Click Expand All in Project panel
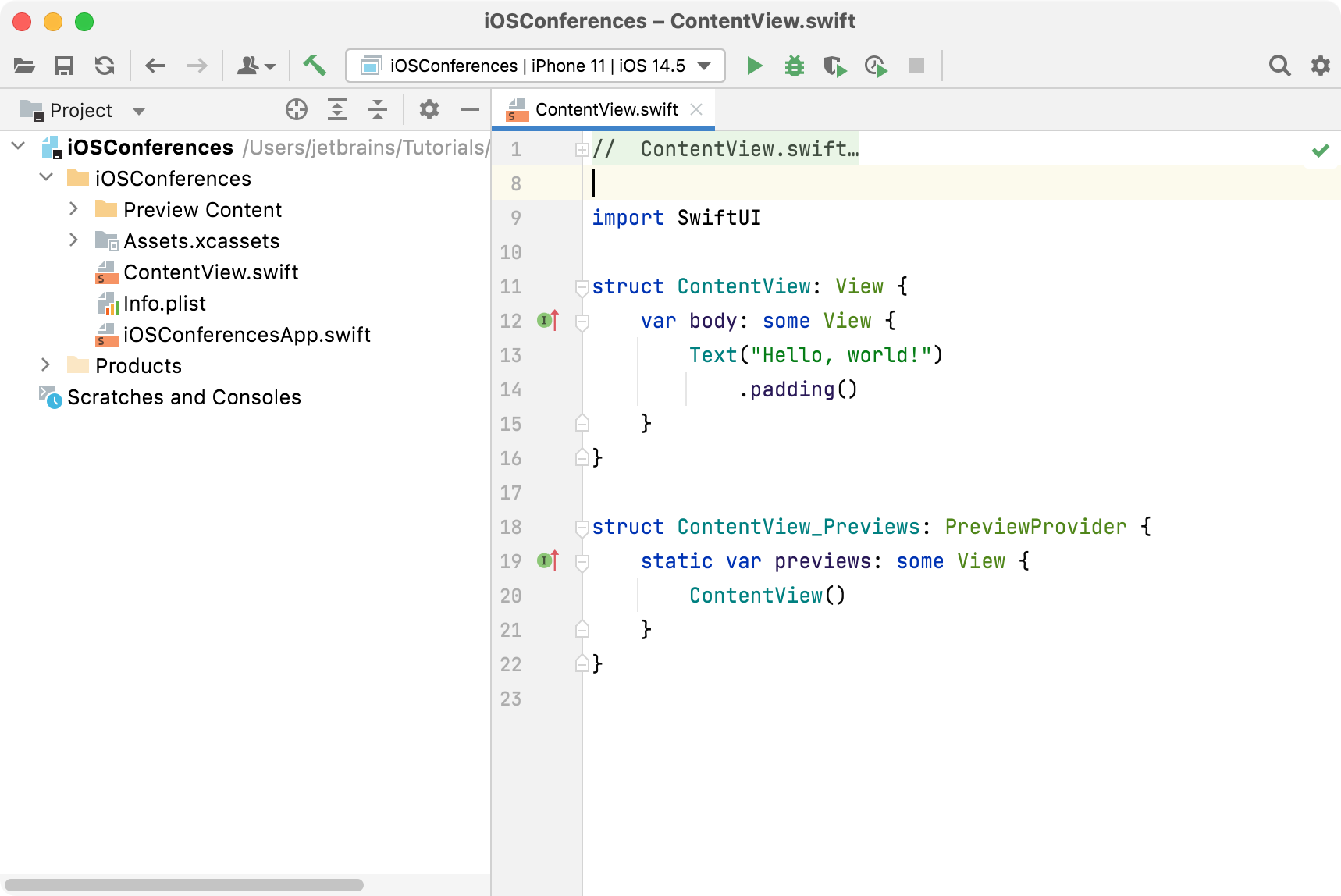The height and width of the screenshot is (896, 1341). [337, 110]
